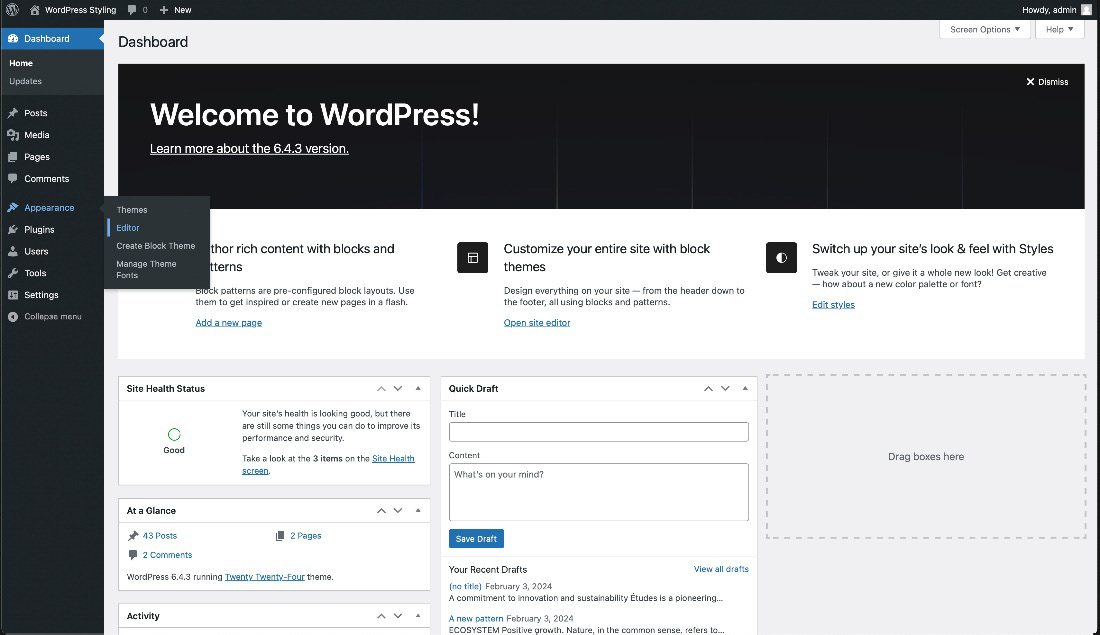
Task: Click the Plugins plug icon in sidebar
Action: (13, 229)
